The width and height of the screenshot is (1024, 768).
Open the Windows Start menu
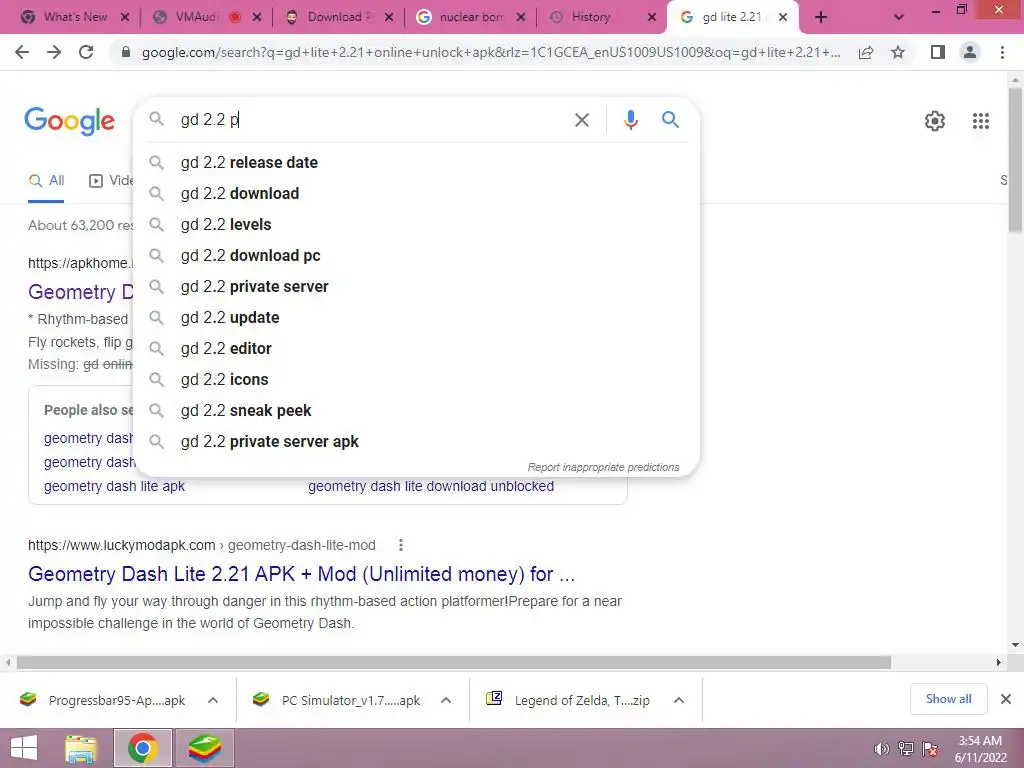click(x=24, y=748)
